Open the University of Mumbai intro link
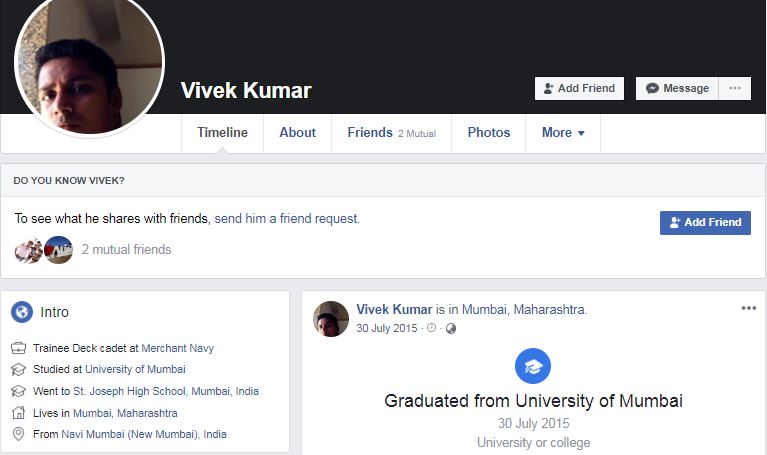Image resolution: width=767 pixels, height=455 pixels. pyautogui.click(x=142, y=370)
